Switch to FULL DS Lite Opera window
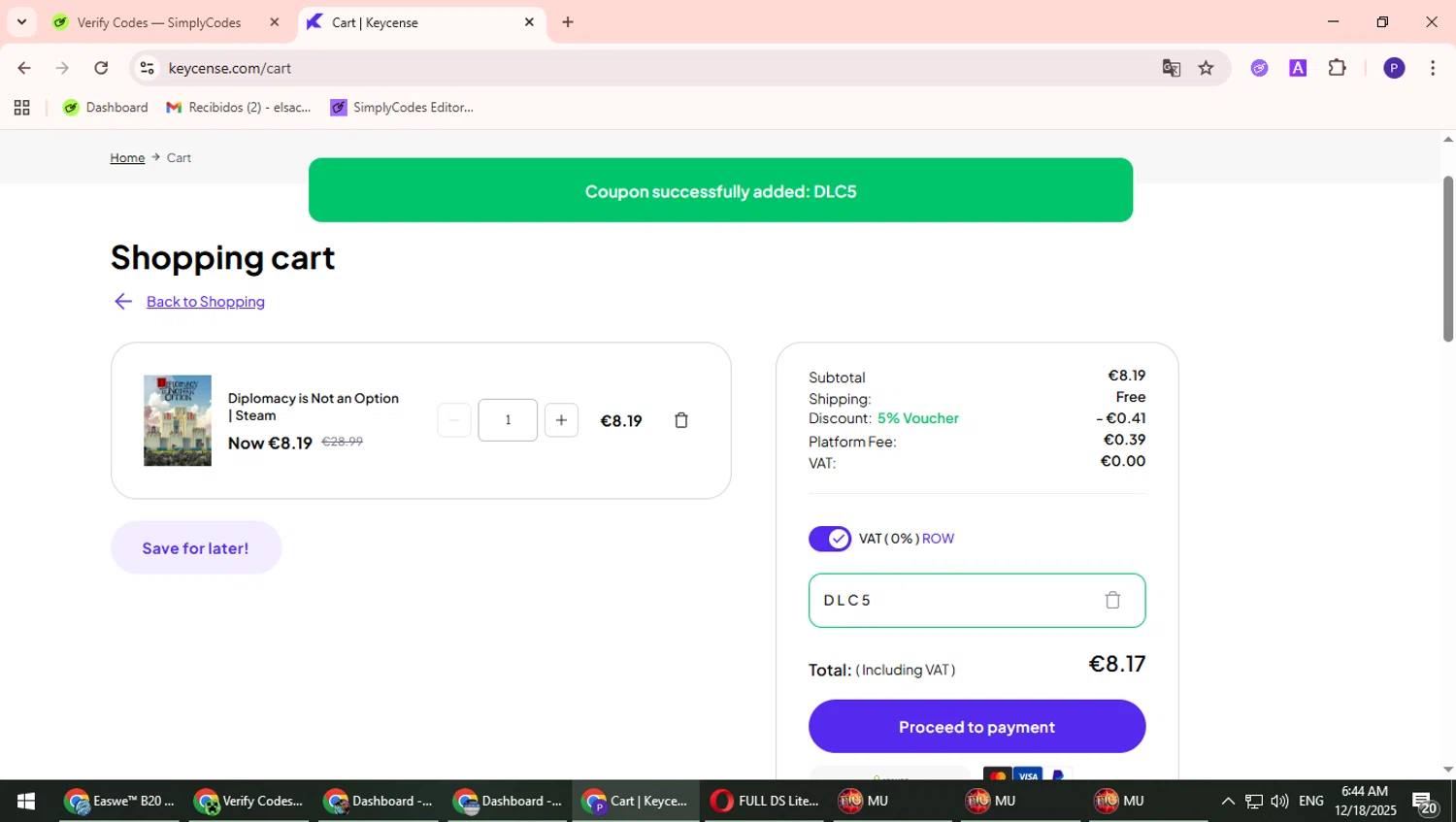1456x822 pixels. 766,801
